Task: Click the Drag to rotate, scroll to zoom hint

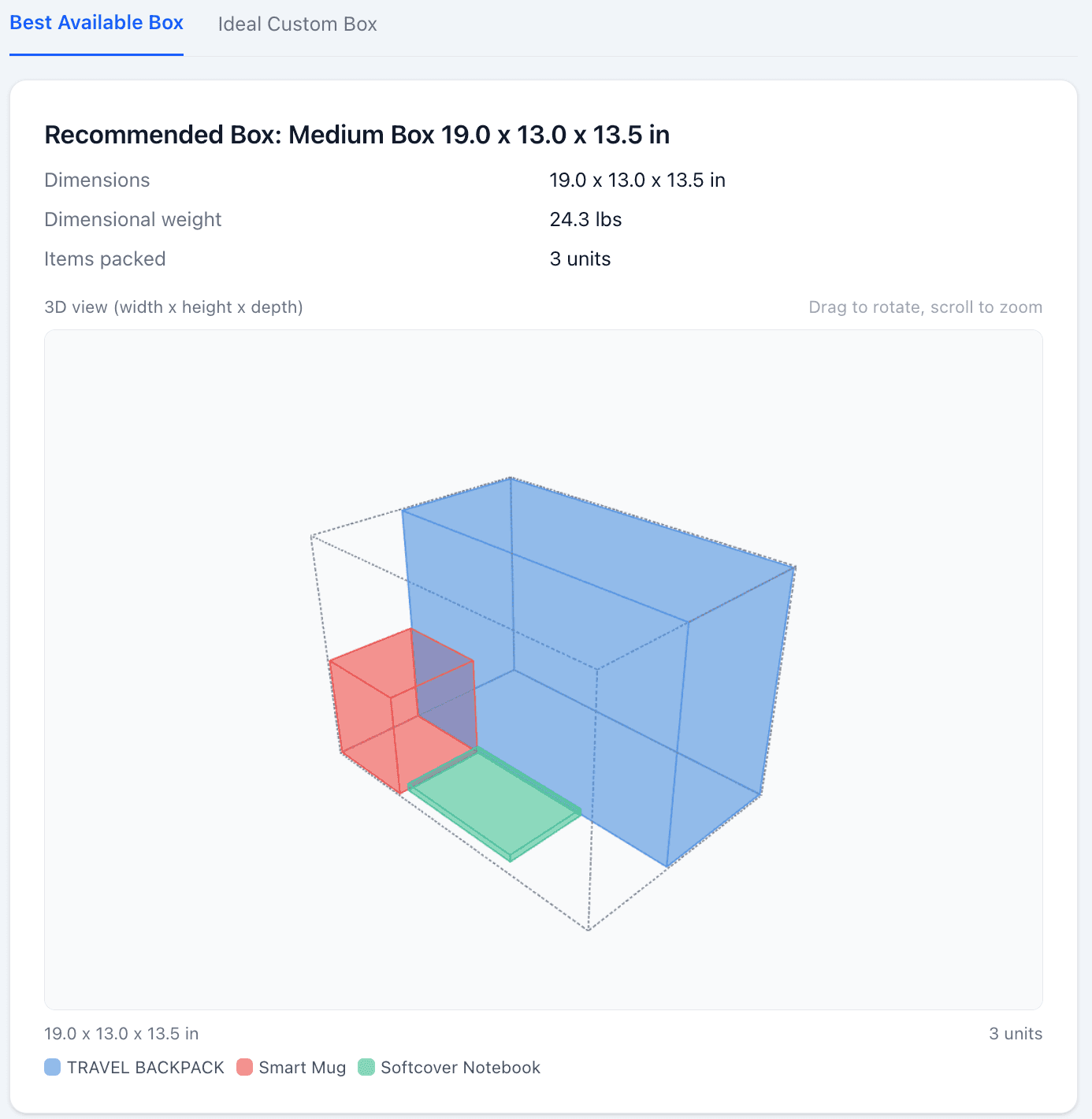Action: tap(925, 307)
